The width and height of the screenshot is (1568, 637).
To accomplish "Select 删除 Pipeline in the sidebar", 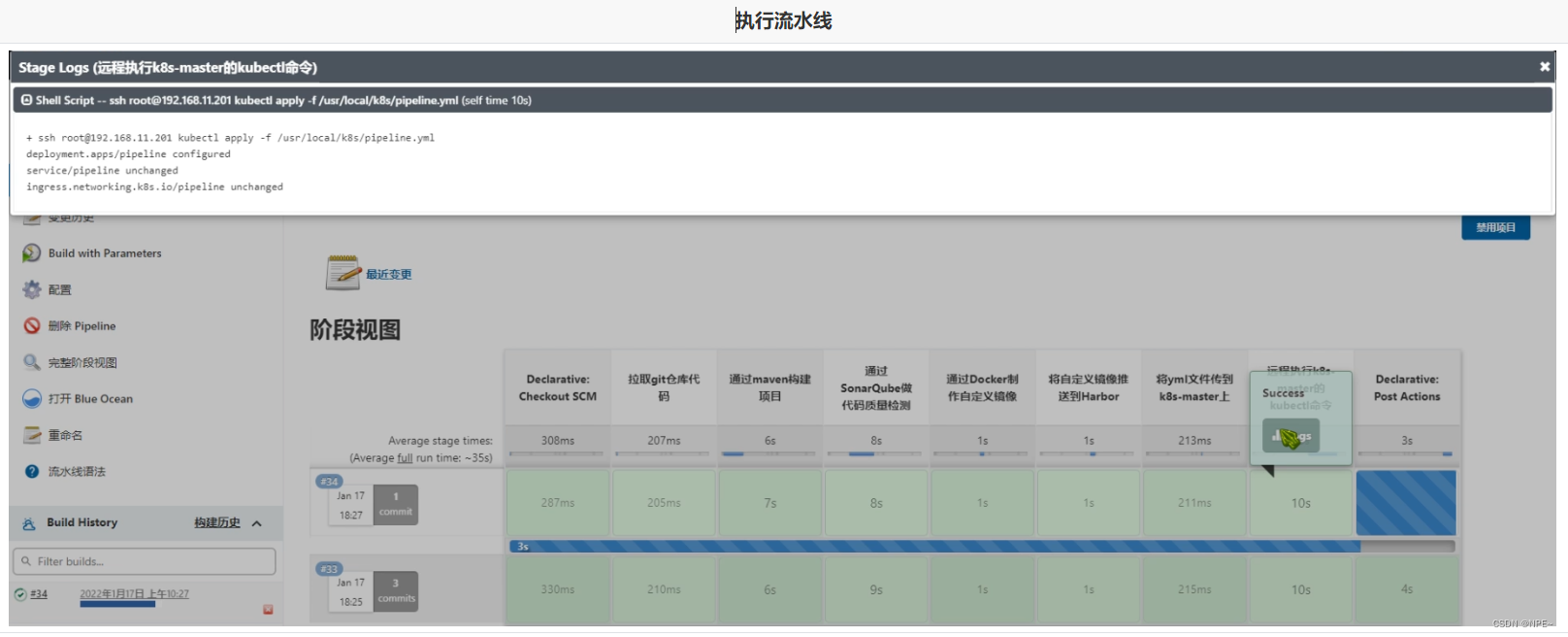I will point(82,326).
